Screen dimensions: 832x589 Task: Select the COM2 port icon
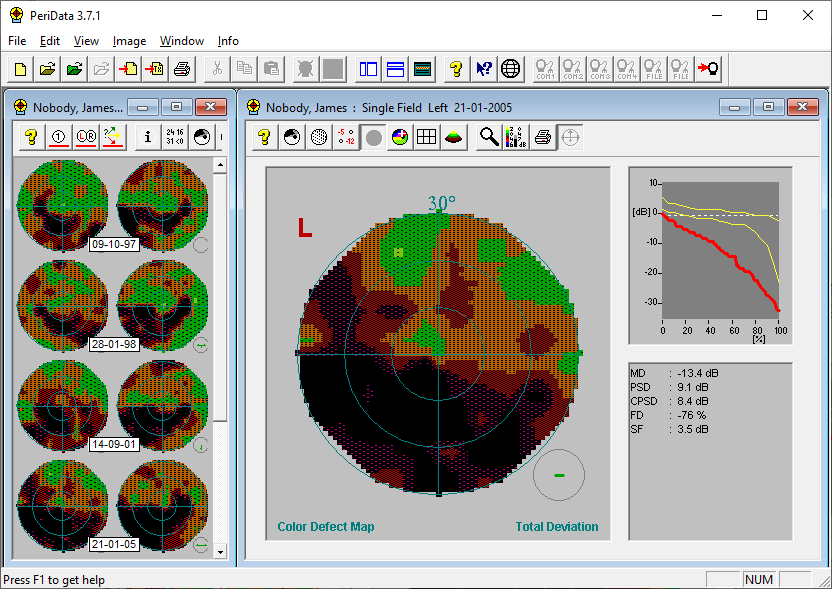tap(573, 69)
